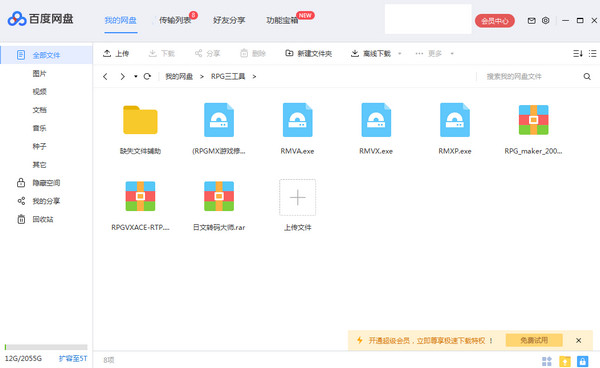Click the yellow upload icon in status bar
Screen dimensions: 600x368
565,361
